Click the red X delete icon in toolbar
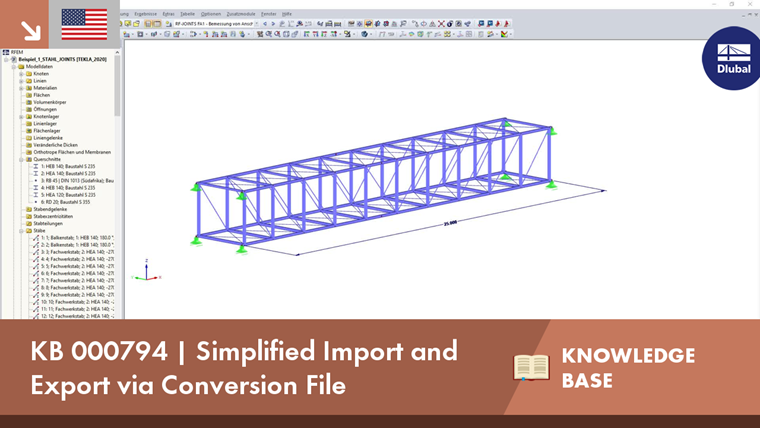 (x=441, y=24)
